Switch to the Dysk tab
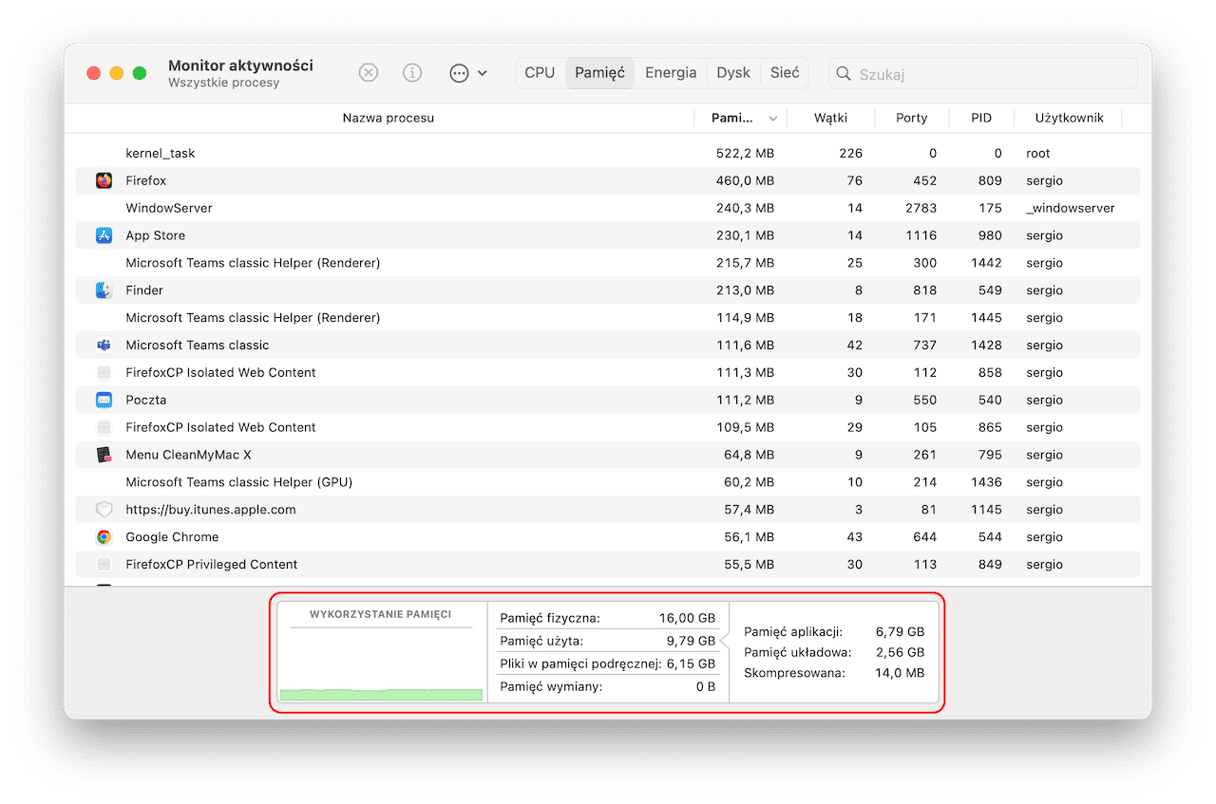The image size is (1216, 804). pyautogui.click(x=734, y=73)
